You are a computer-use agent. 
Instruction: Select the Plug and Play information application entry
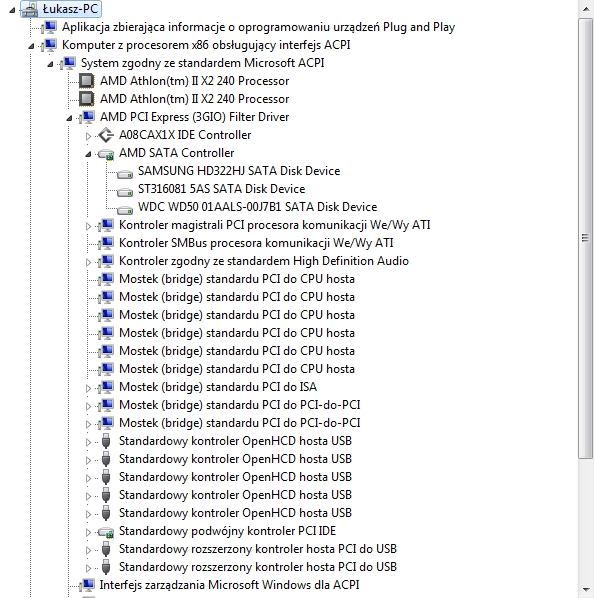click(x=258, y=27)
